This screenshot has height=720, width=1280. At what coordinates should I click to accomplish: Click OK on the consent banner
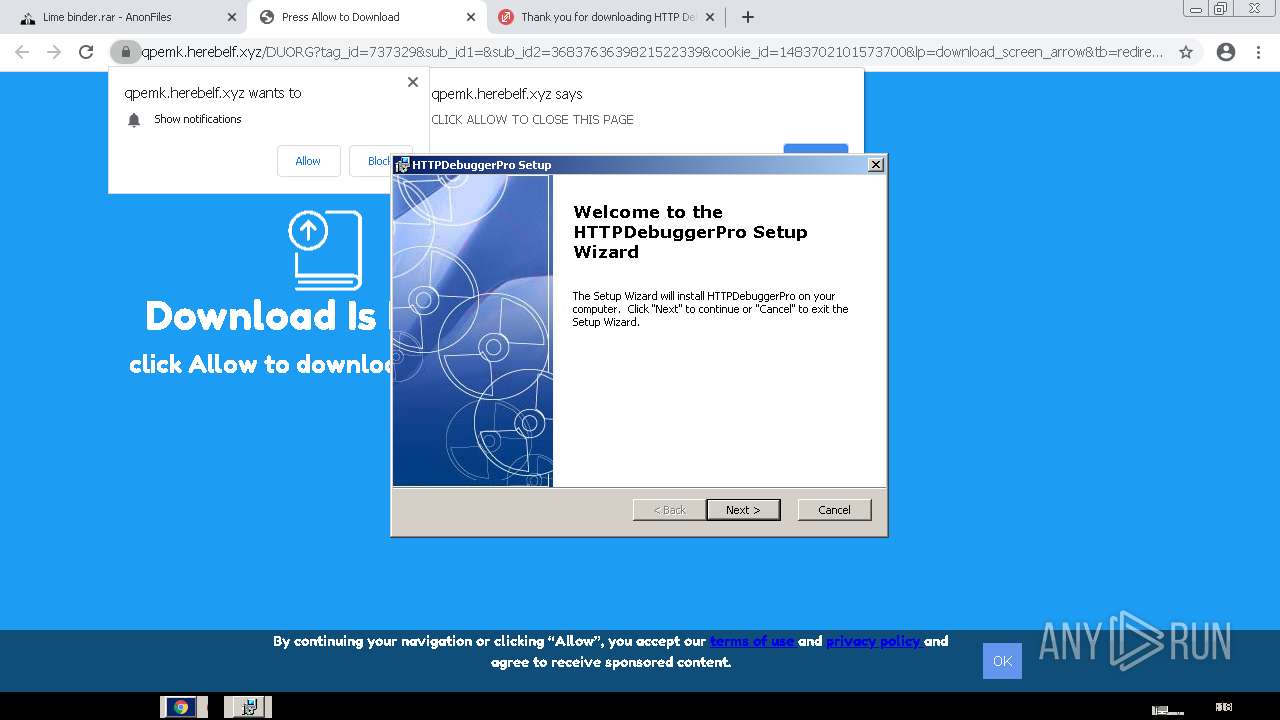click(x=1002, y=661)
